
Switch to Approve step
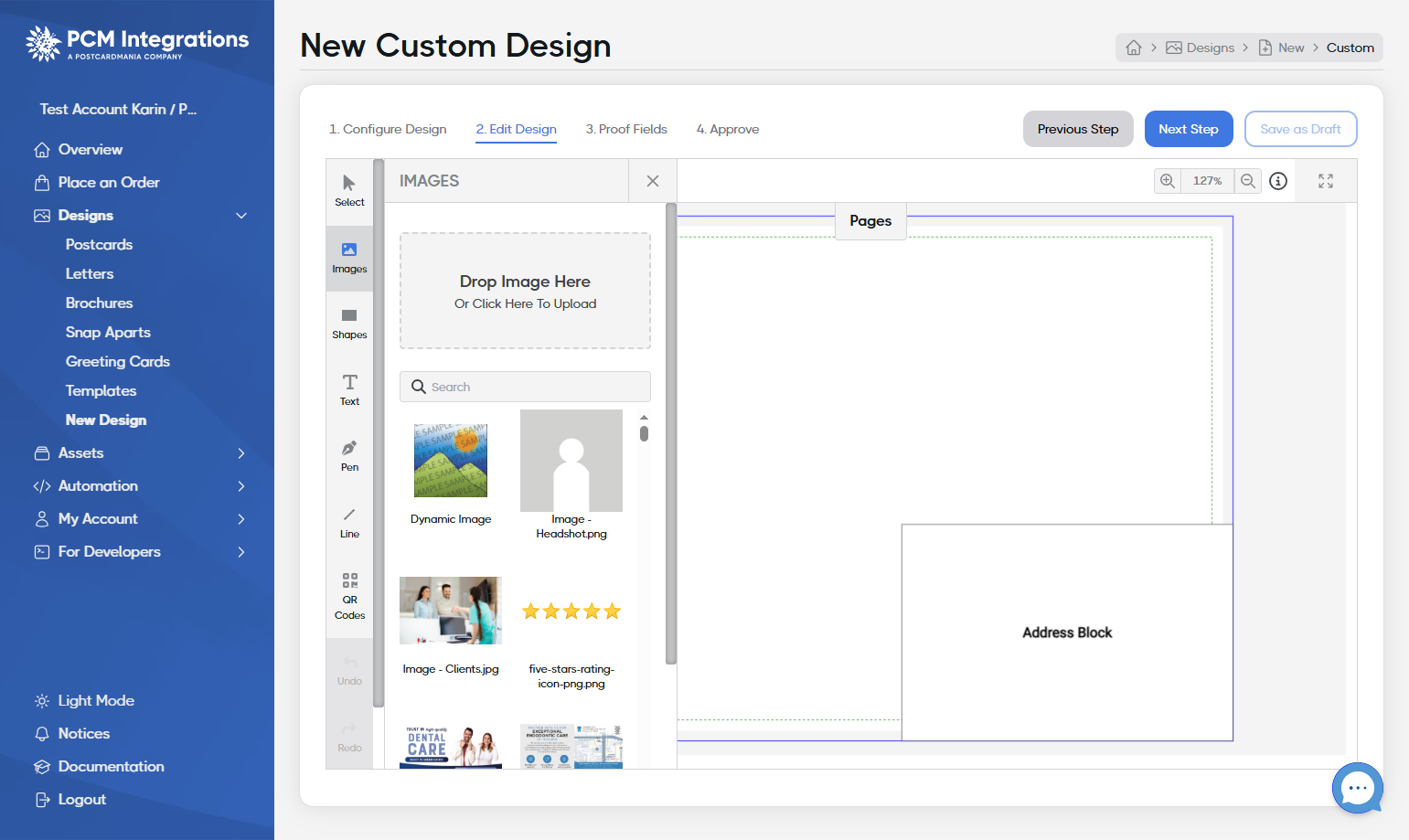[x=728, y=129]
